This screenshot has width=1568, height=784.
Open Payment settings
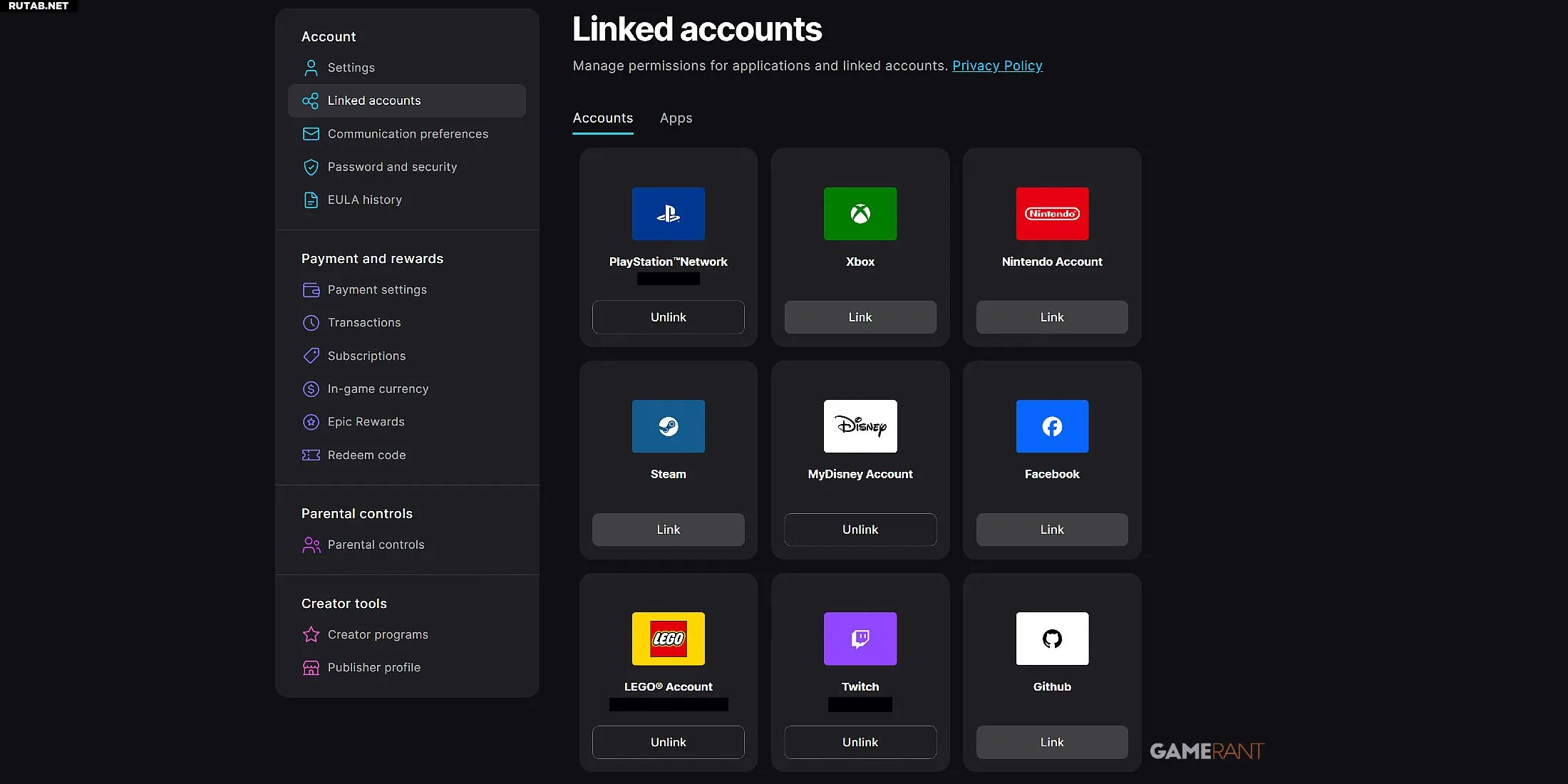(x=406, y=290)
